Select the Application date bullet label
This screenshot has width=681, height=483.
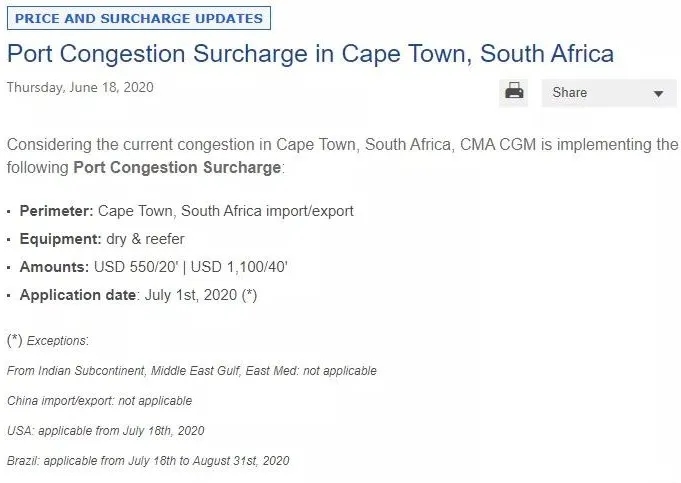point(77,295)
